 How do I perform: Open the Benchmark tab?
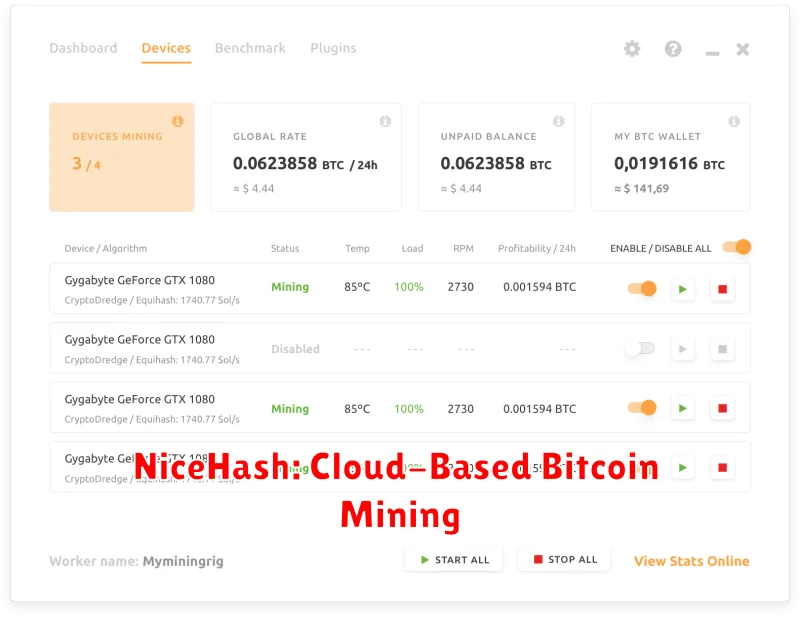[x=250, y=48]
